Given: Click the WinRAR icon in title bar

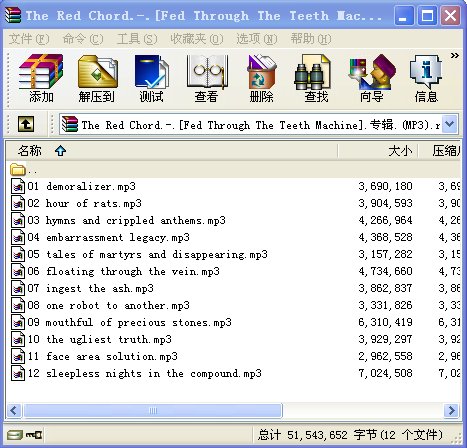Looking at the screenshot, I should (x=13, y=15).
